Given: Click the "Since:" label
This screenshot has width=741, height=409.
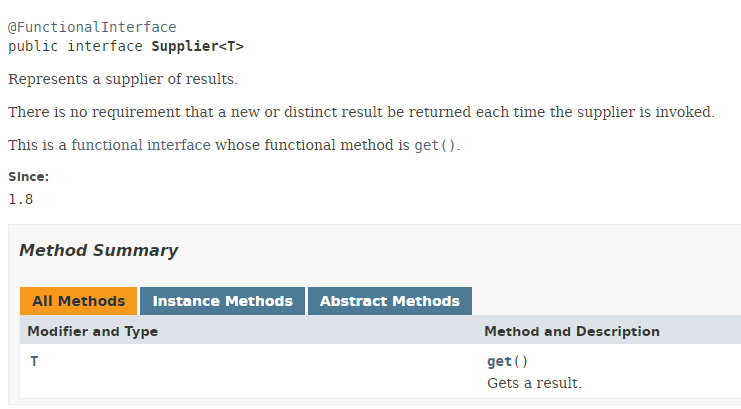Looking at the screenshot, I should [28, 177].
